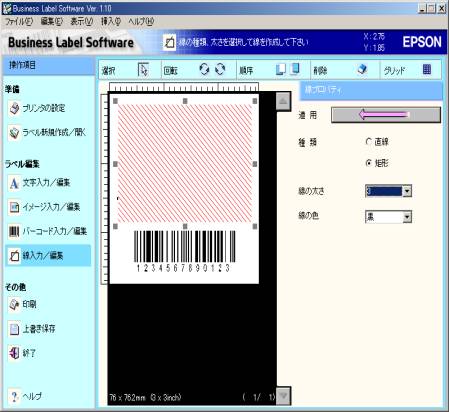The width and height of the screenshot is (449, 412).
Task: Open printer settings (プリンタの設定)
Action: point(37,108)
